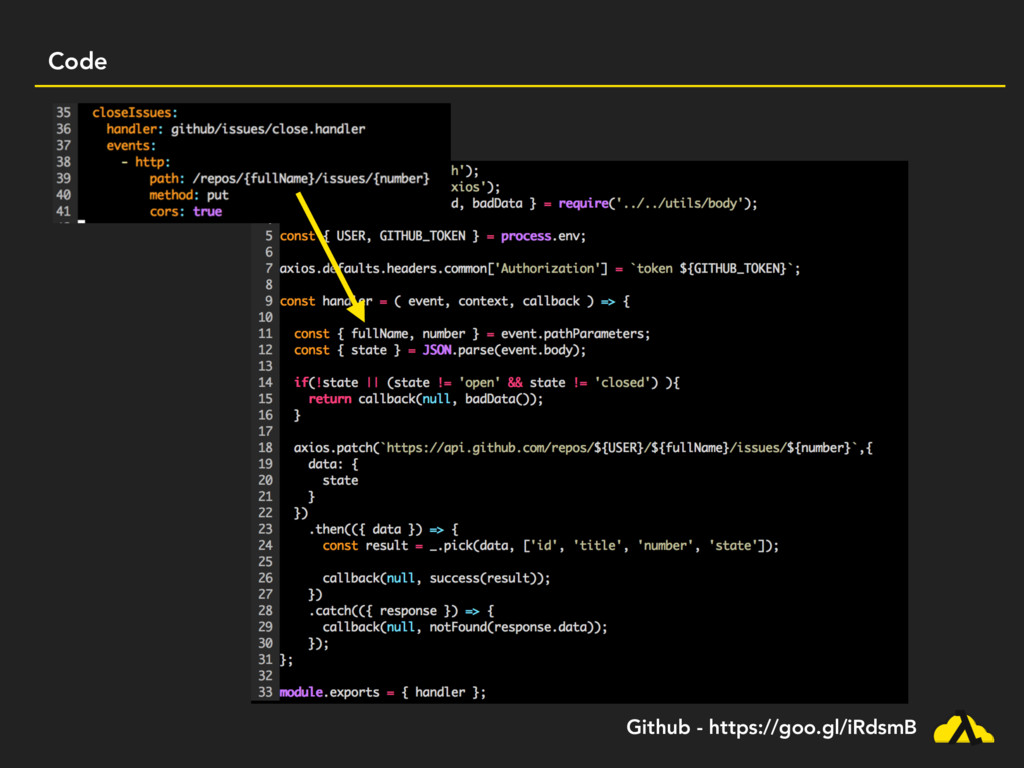Click the badData() callback return line

click(x=425, y=399)
